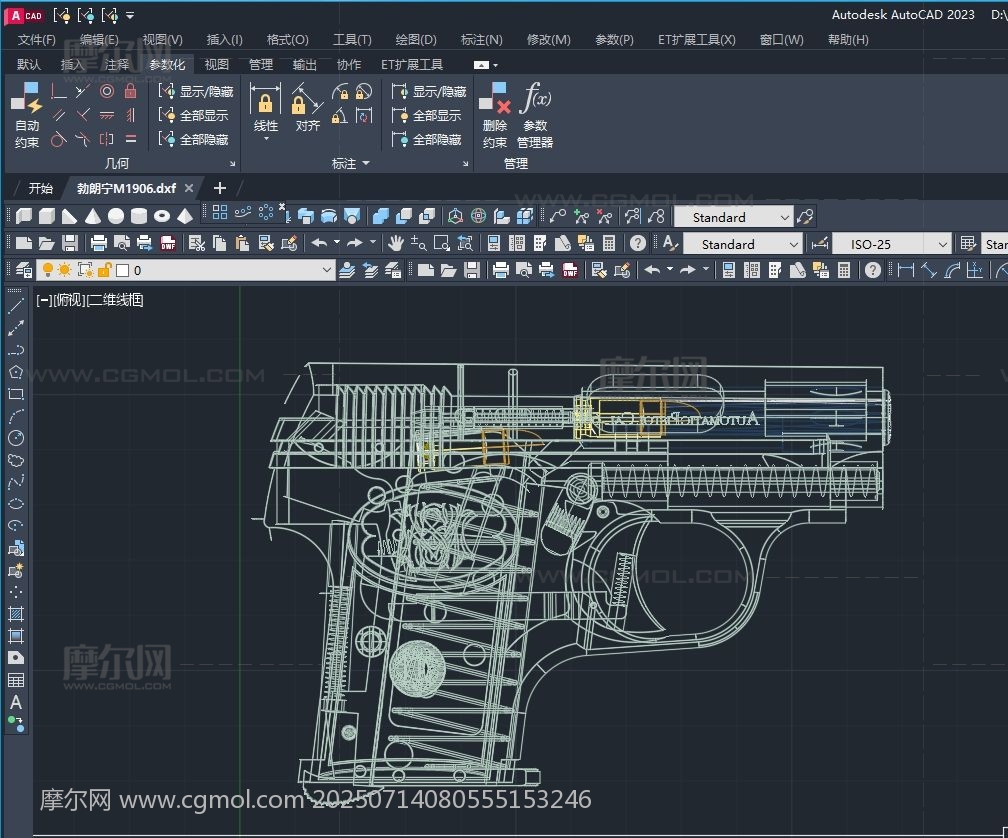
Task: Toggle layer 0 freeze sun icon
Action: tap(65, 270)
